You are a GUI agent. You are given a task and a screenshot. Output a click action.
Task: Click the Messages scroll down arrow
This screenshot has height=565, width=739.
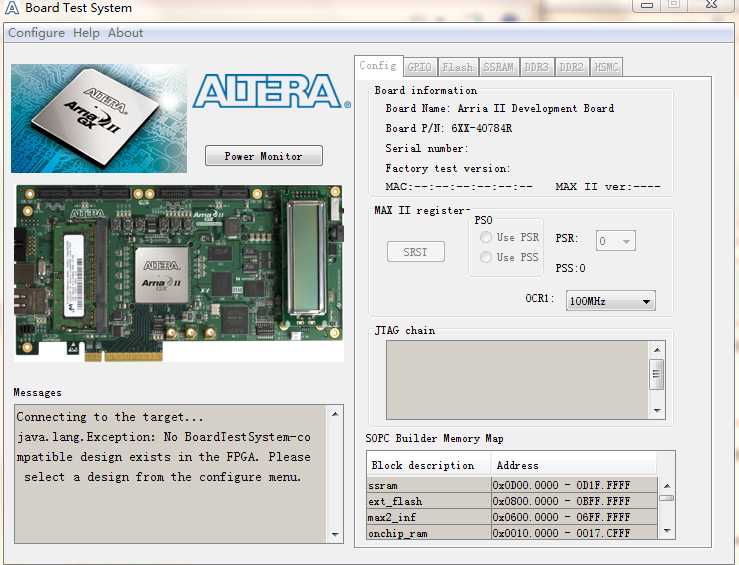335,534
